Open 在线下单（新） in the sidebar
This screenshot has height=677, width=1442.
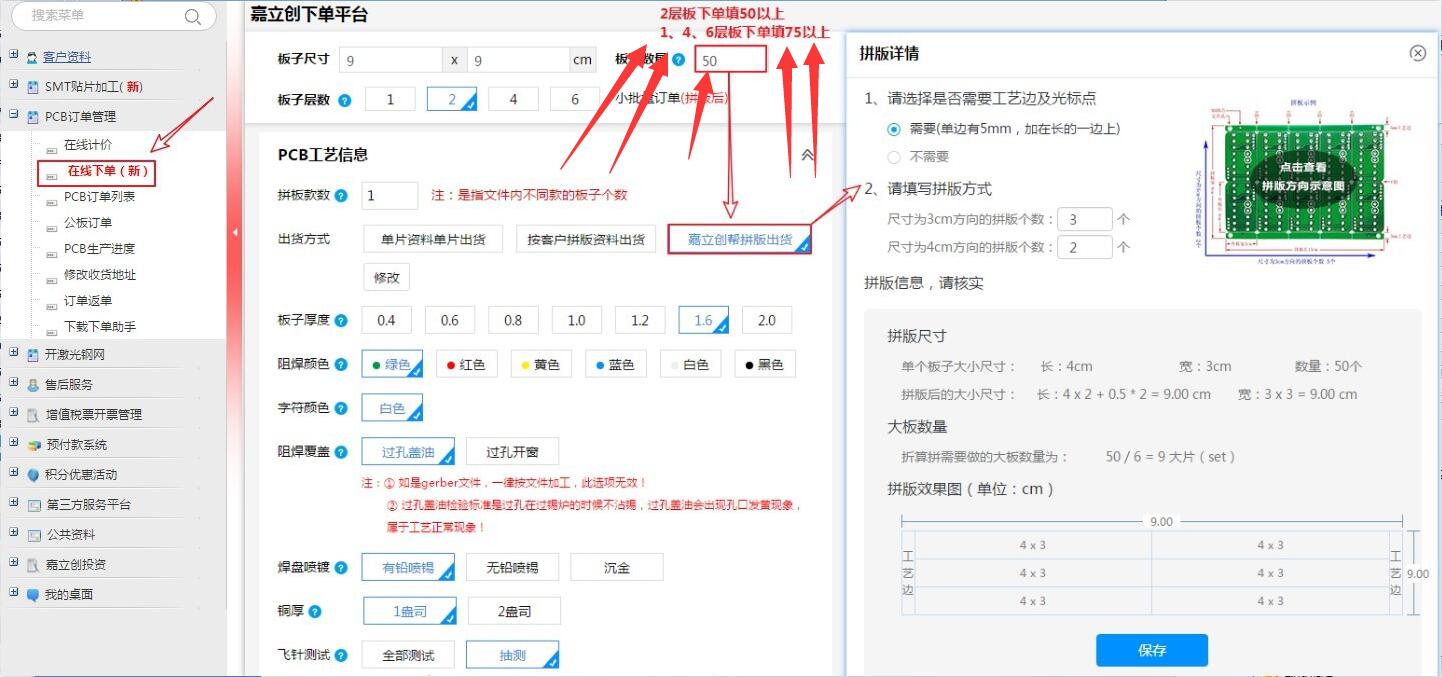pyautogui.click(x=107, y=171)
